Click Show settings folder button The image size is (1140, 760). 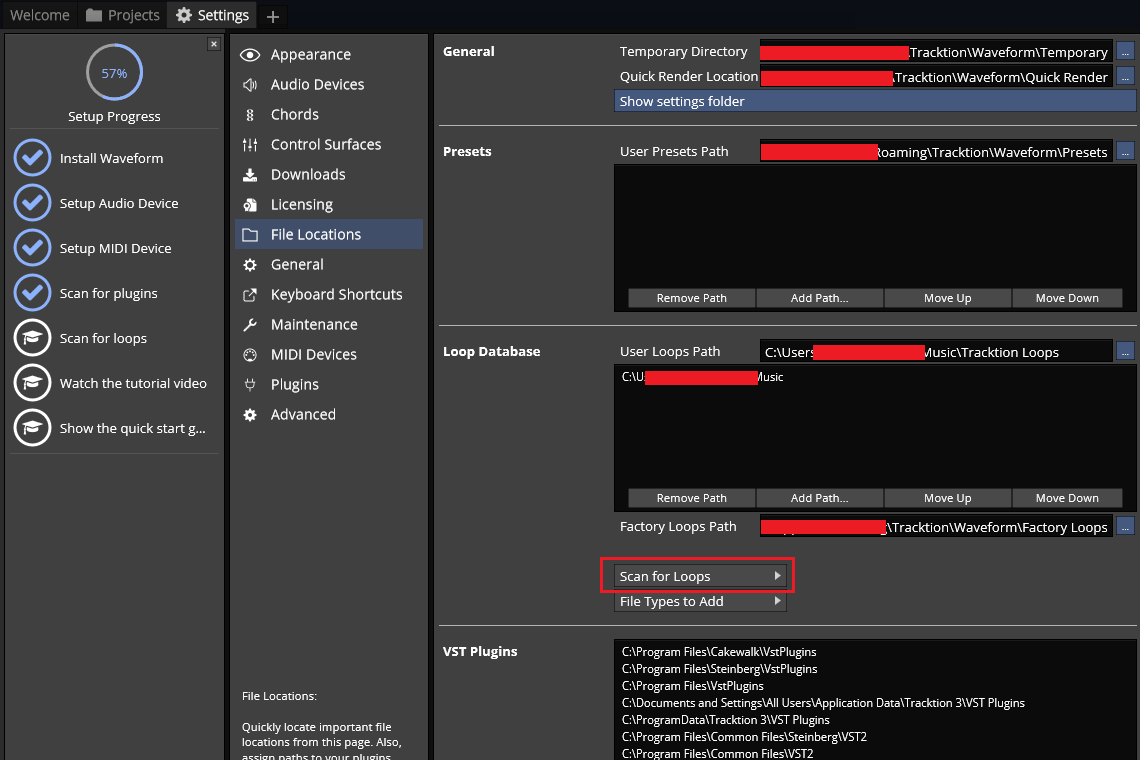[874, 101]
